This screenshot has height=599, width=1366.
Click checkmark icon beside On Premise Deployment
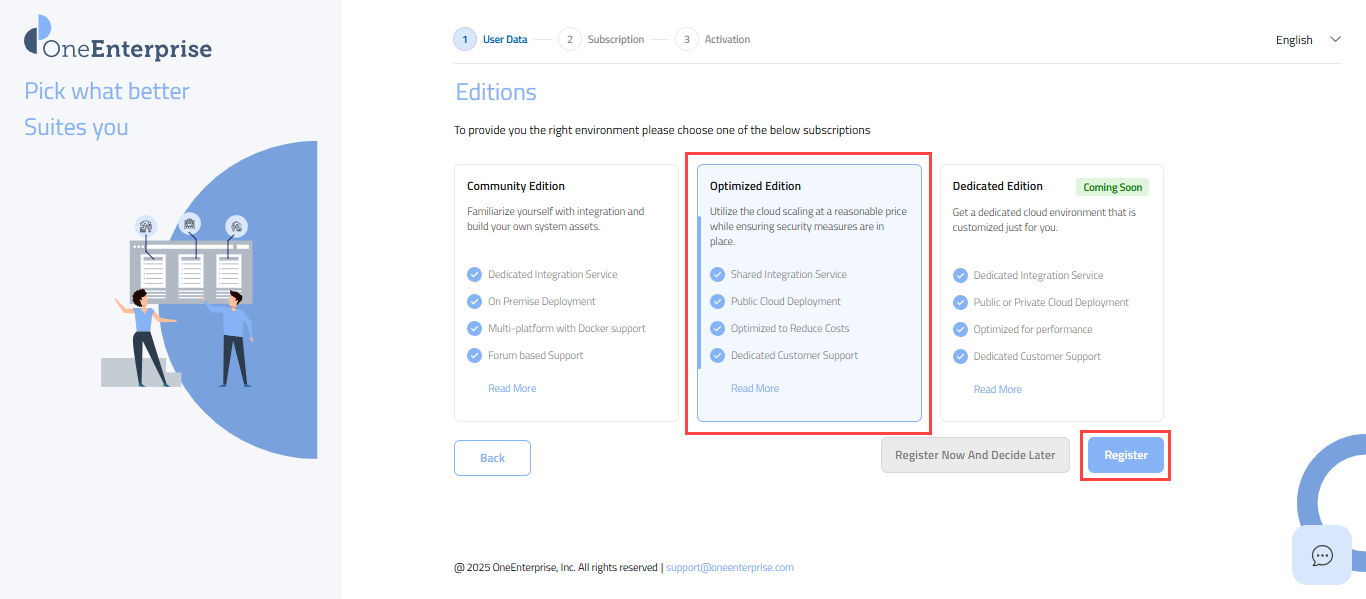pyautogui.click(x=474, y=302)
